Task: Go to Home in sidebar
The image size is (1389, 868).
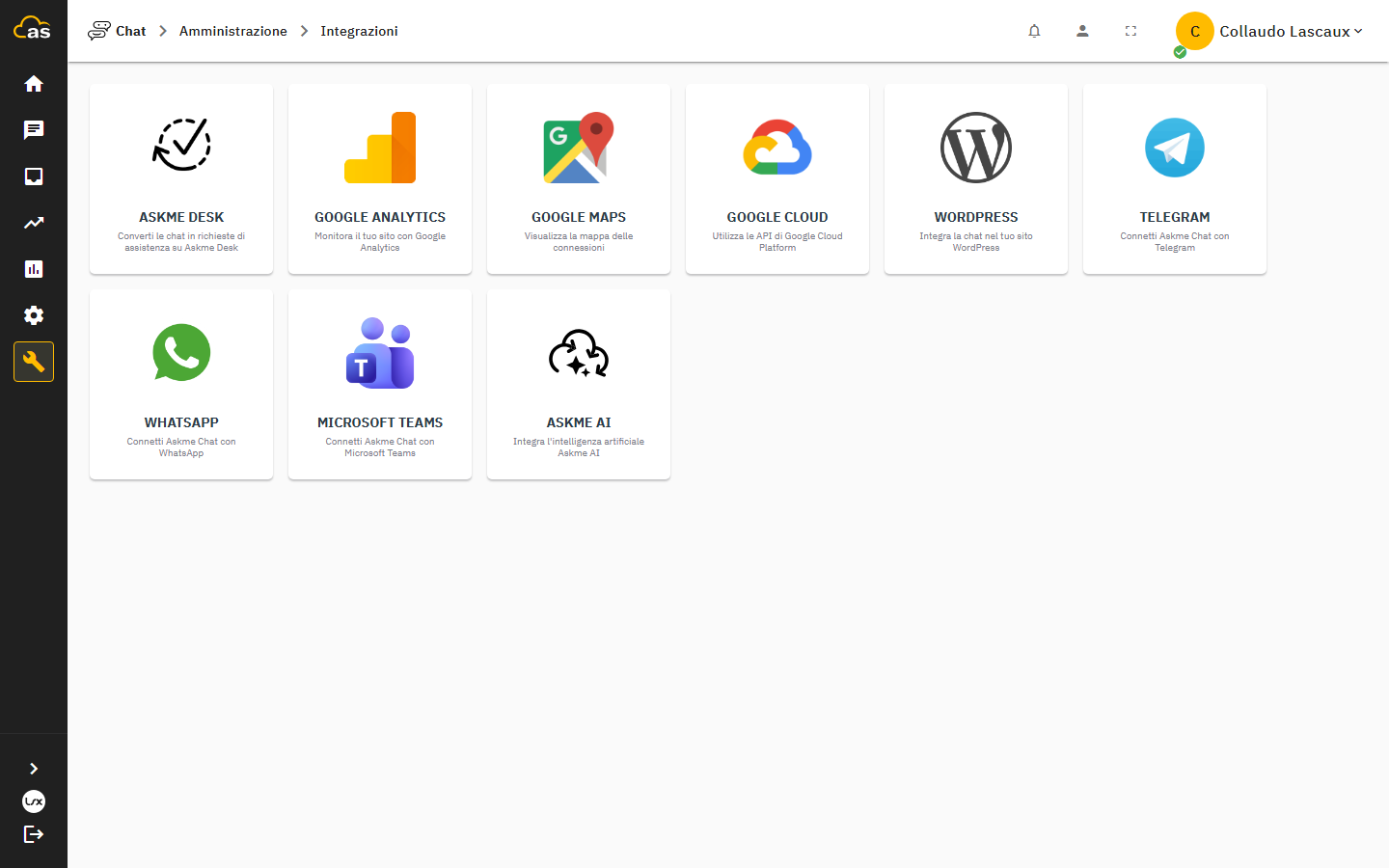Action: [34, 84]
